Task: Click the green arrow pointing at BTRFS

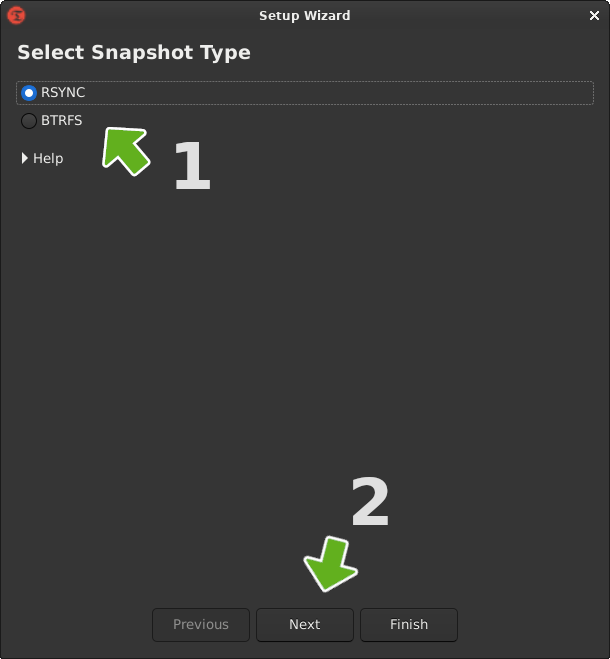Action: pos(125,150)
